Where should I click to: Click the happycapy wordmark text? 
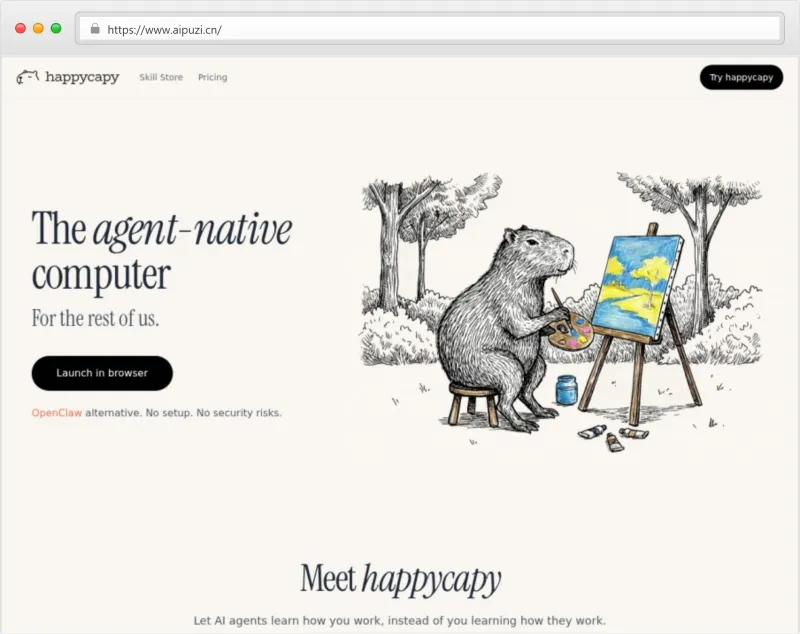click(x=82, y=77)
